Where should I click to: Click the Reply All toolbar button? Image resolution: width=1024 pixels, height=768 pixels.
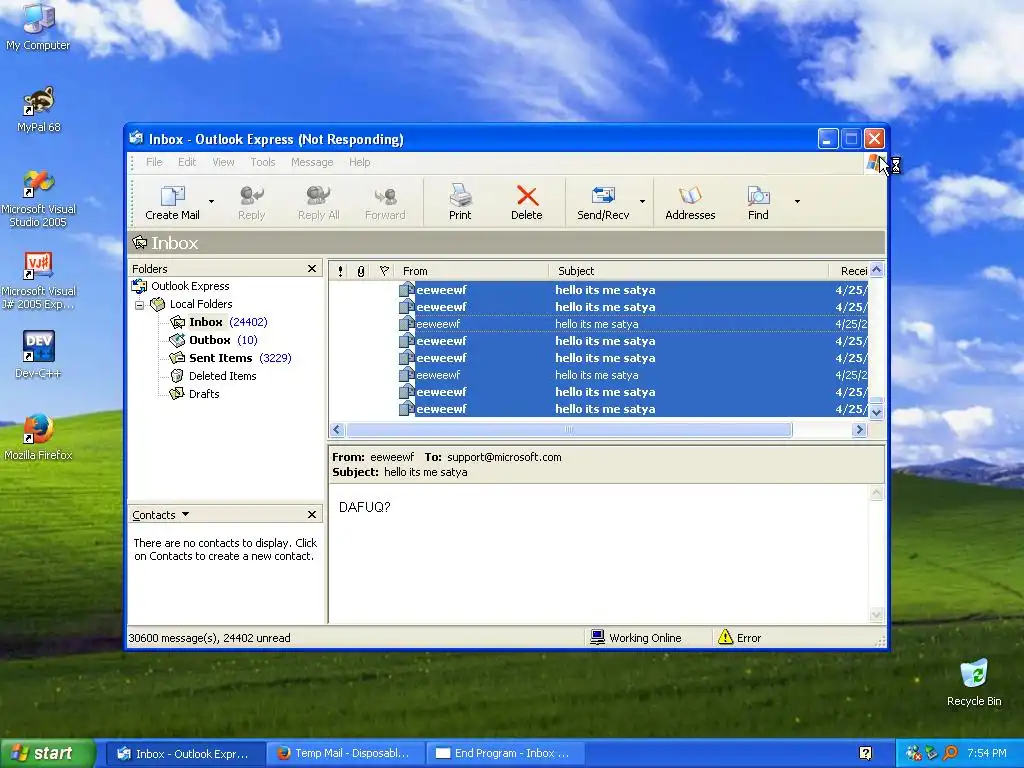pos(318,202)
